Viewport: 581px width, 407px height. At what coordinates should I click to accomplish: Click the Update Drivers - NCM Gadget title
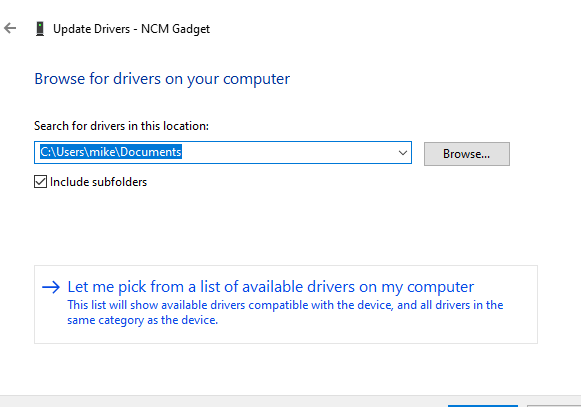(x=132, y=29)
